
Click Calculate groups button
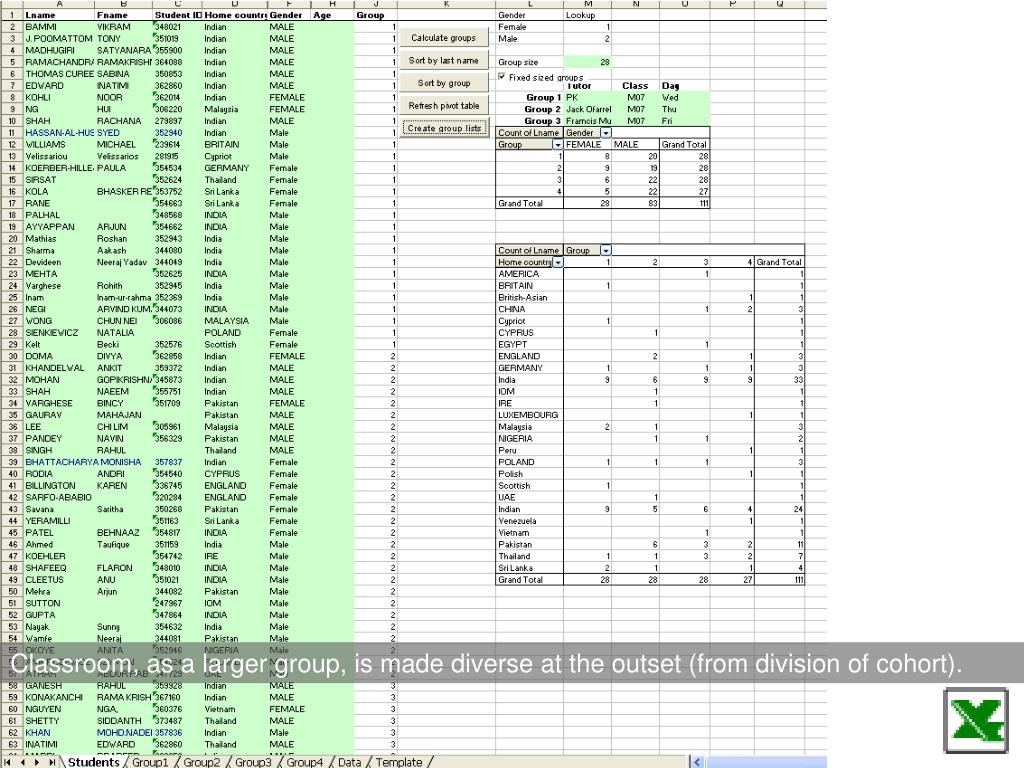coord(443,38)
